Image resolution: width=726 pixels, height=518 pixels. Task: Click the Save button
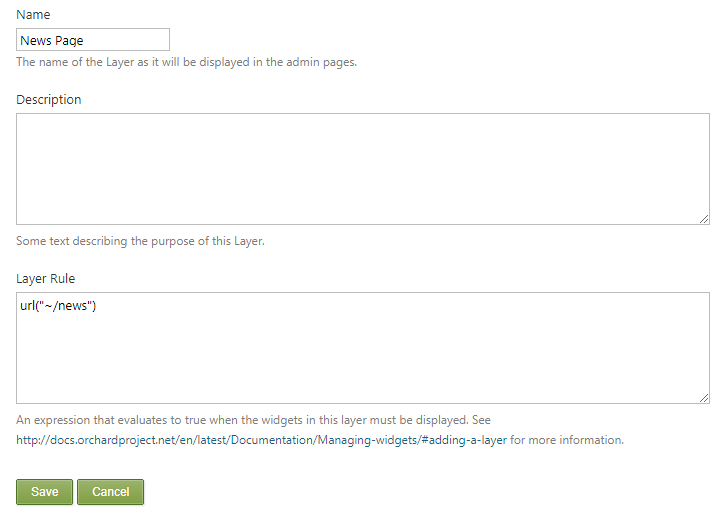click(44, 492)
